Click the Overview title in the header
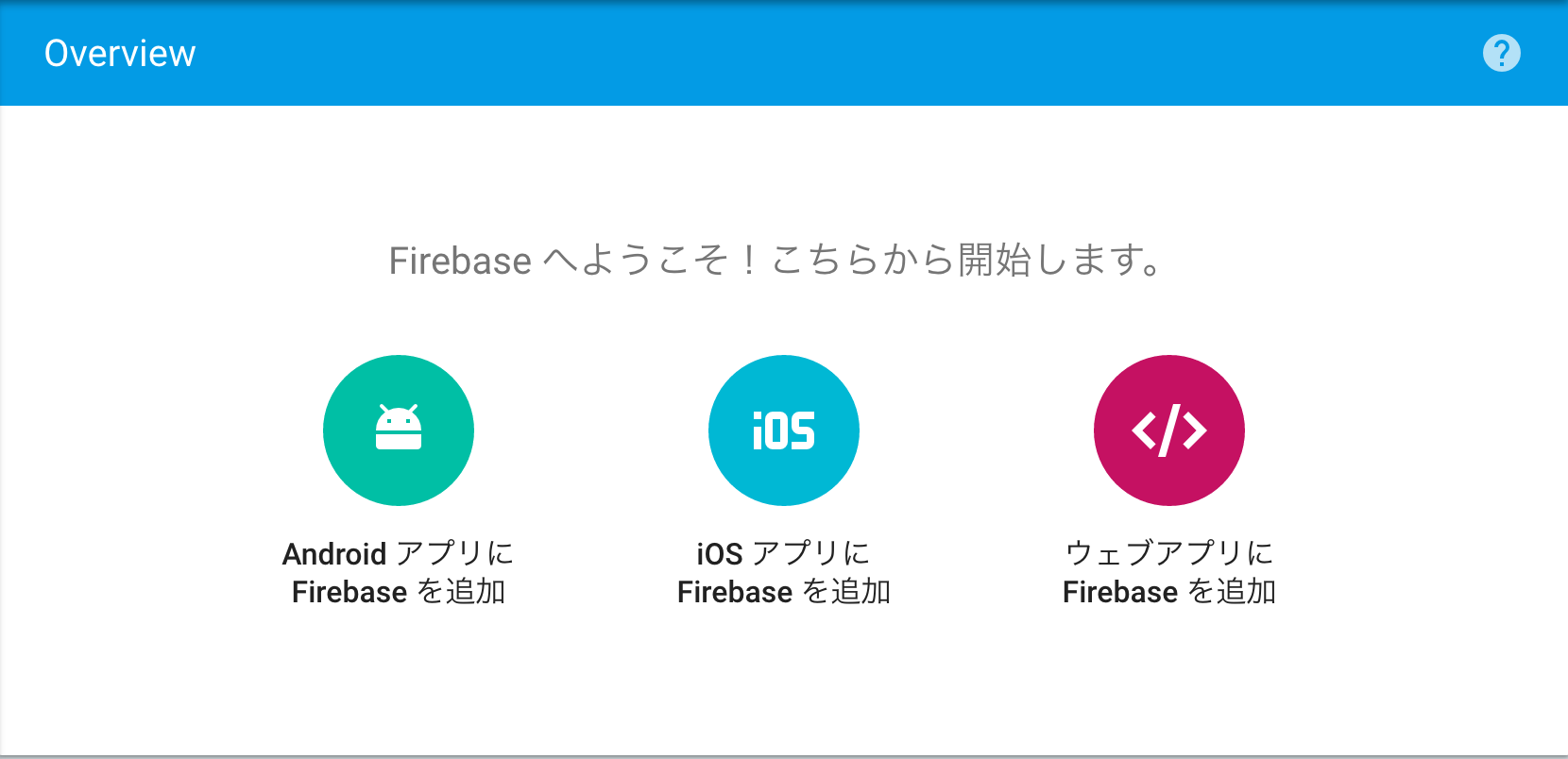 point(120,54)
